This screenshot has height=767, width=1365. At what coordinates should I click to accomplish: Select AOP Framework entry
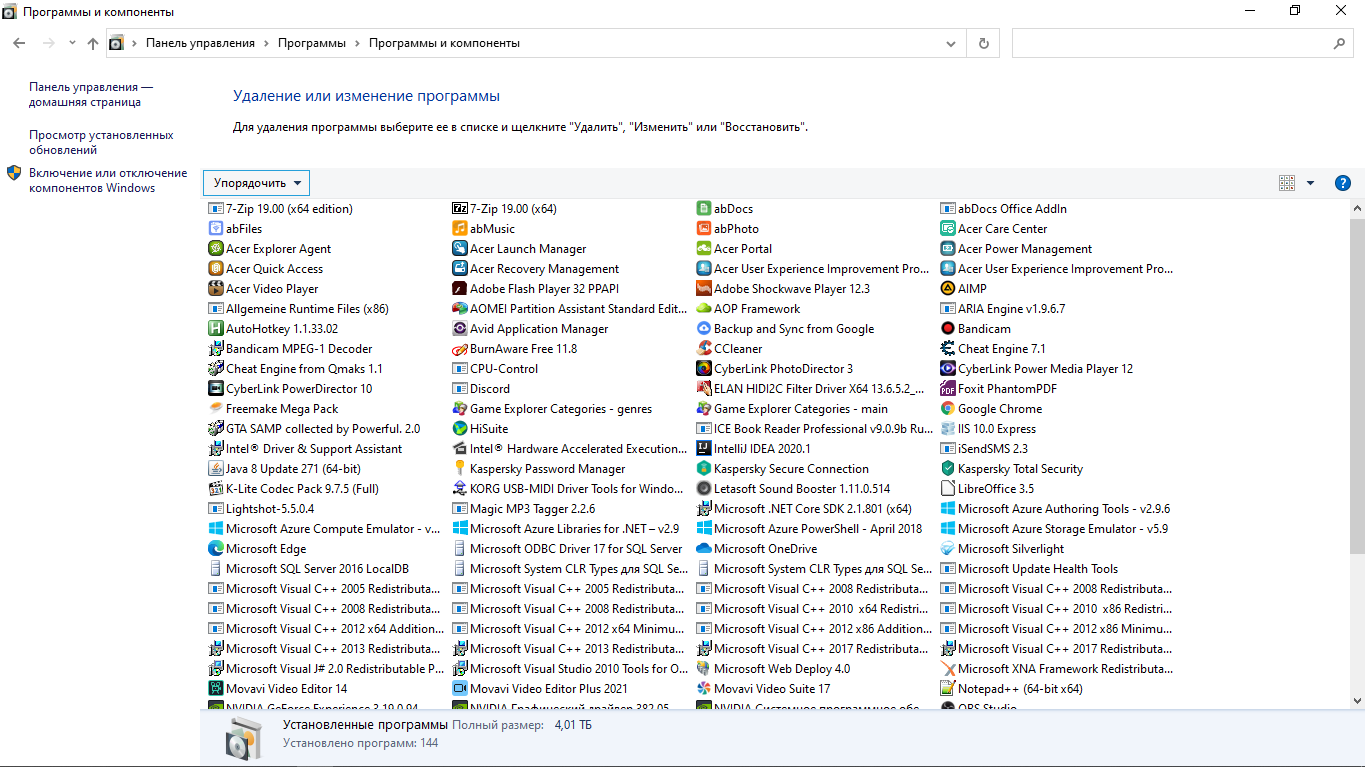click(x=748, y=309)
